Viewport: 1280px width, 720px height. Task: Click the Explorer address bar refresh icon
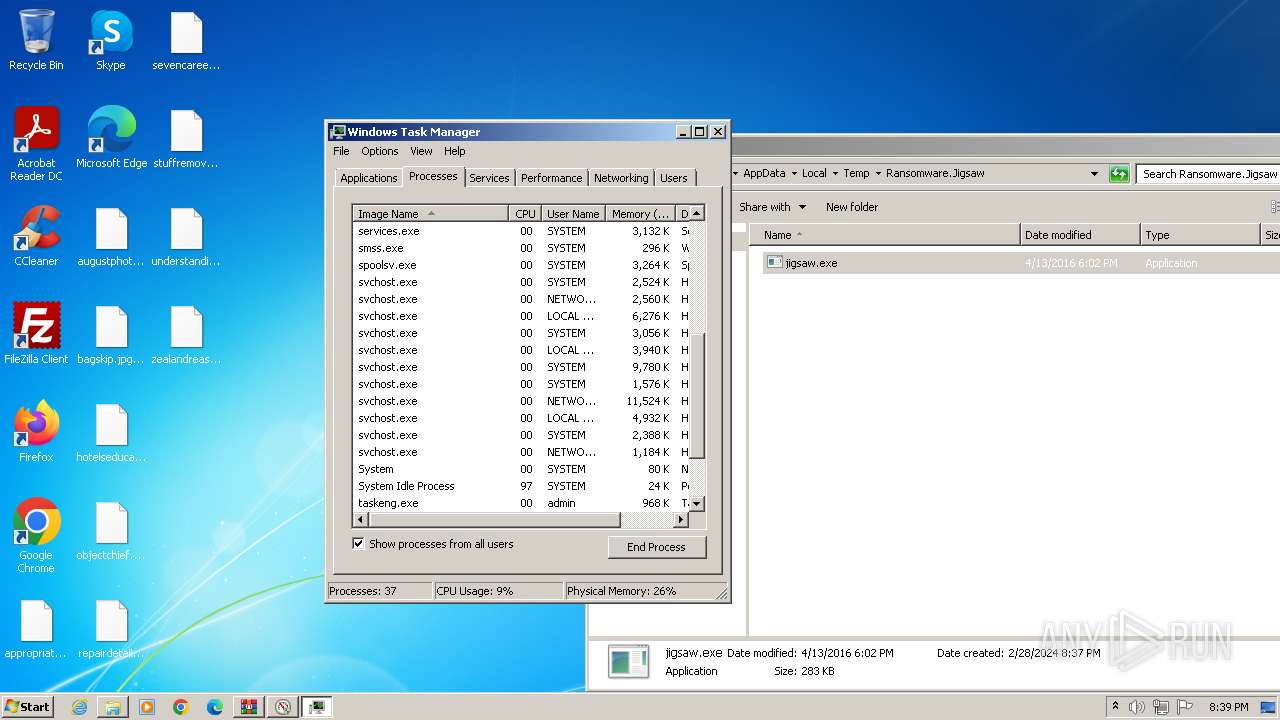point(1119,173)
